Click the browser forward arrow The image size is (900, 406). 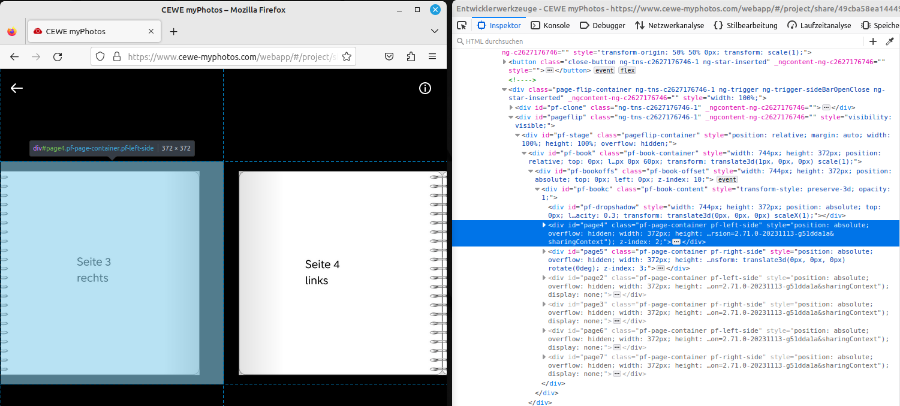point(36,57)
